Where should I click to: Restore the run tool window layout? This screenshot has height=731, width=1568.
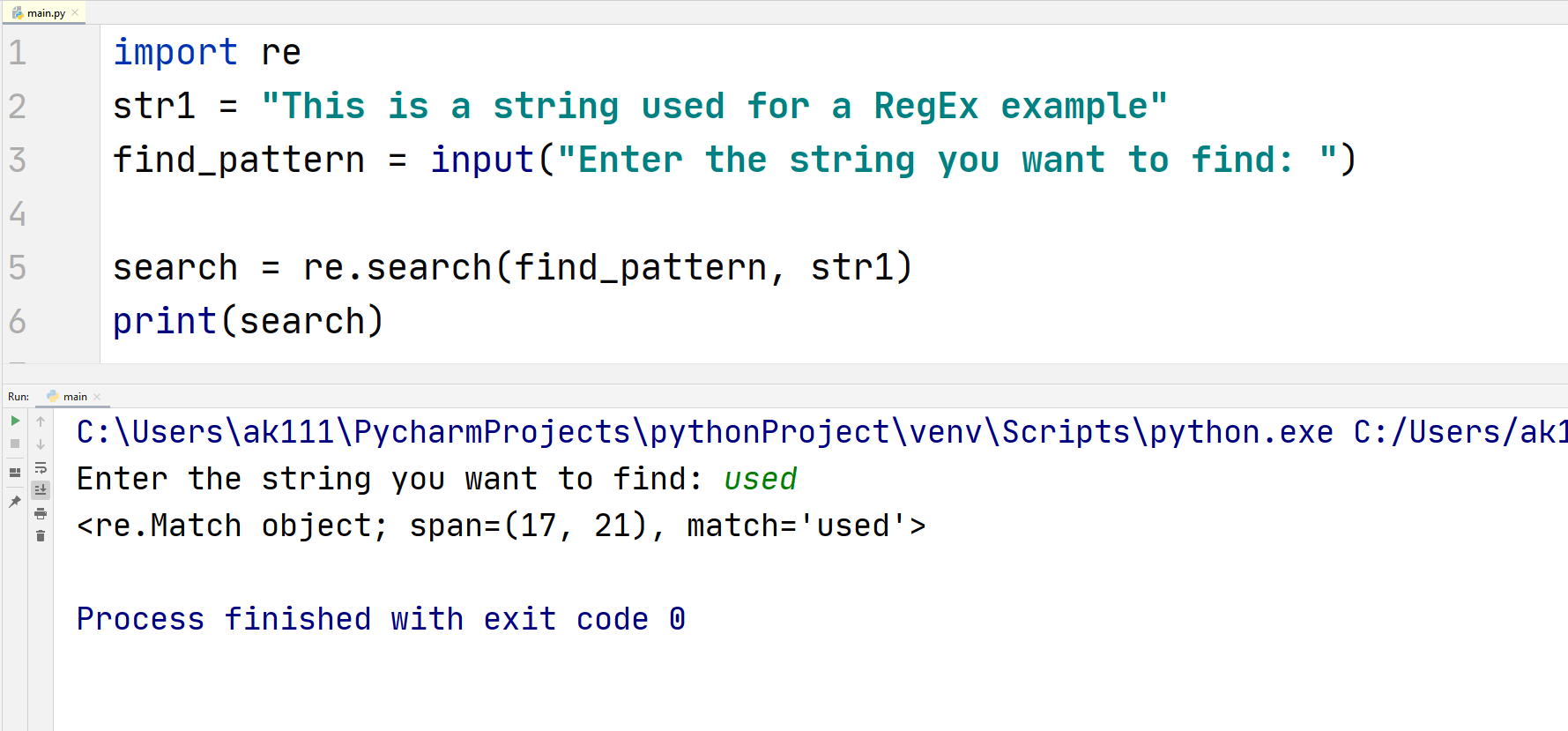coord(15,474)
